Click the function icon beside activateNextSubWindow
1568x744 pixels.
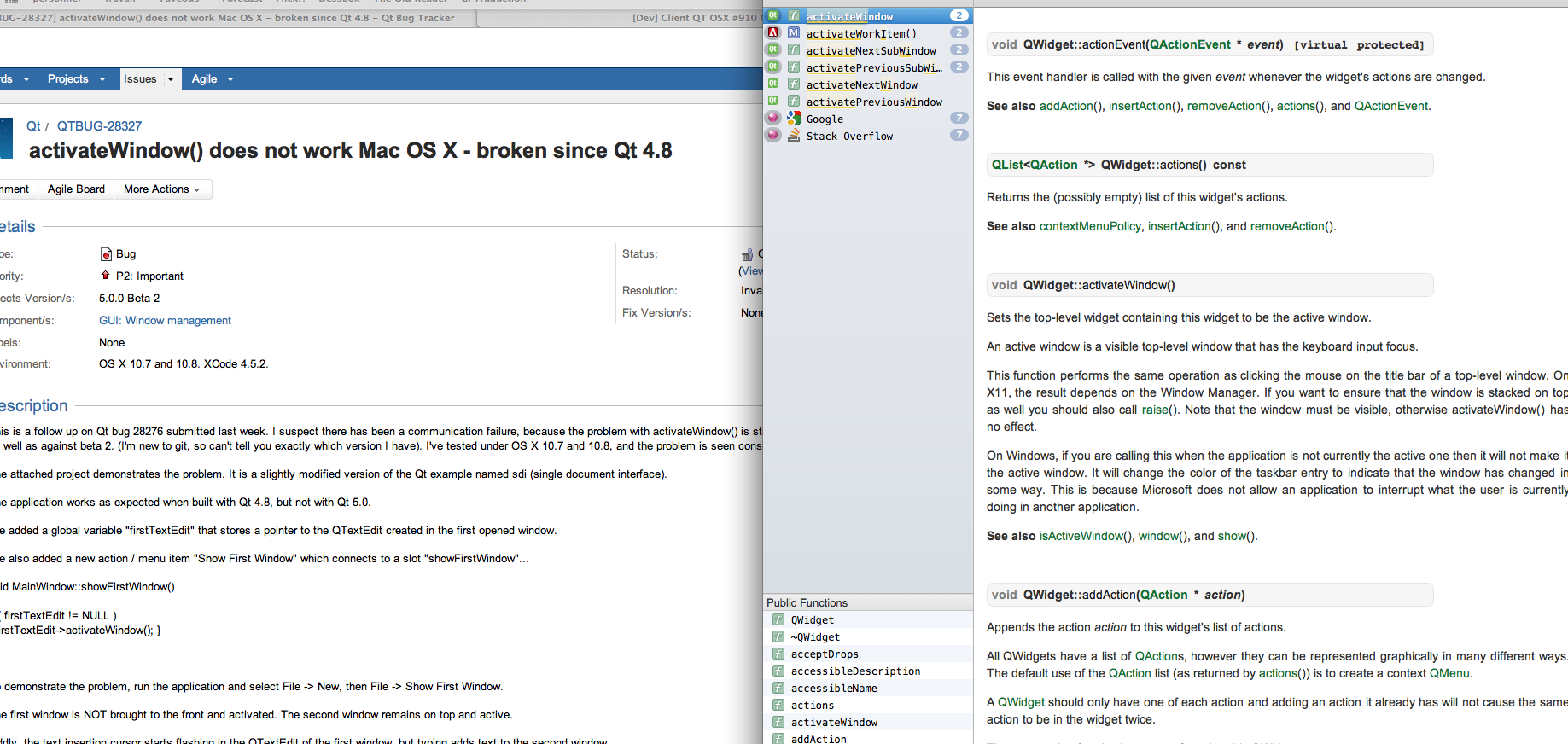tap(794, 50)
